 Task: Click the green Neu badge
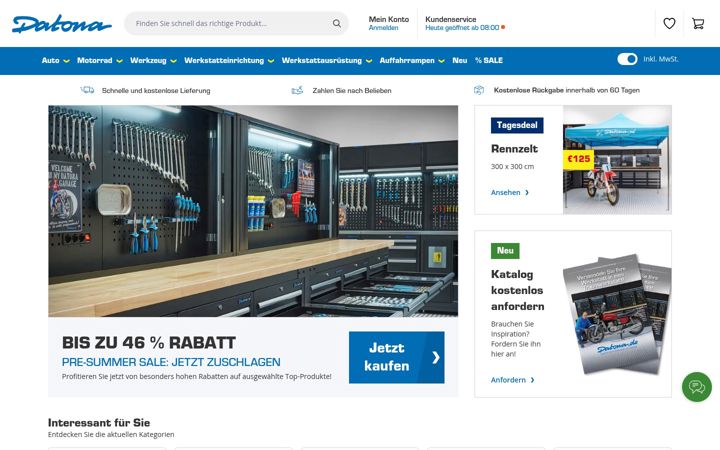pos(505,251)
